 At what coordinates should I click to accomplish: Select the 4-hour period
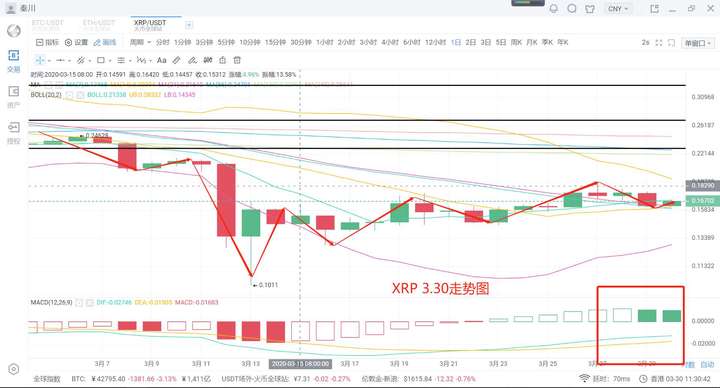click(390, 42)
